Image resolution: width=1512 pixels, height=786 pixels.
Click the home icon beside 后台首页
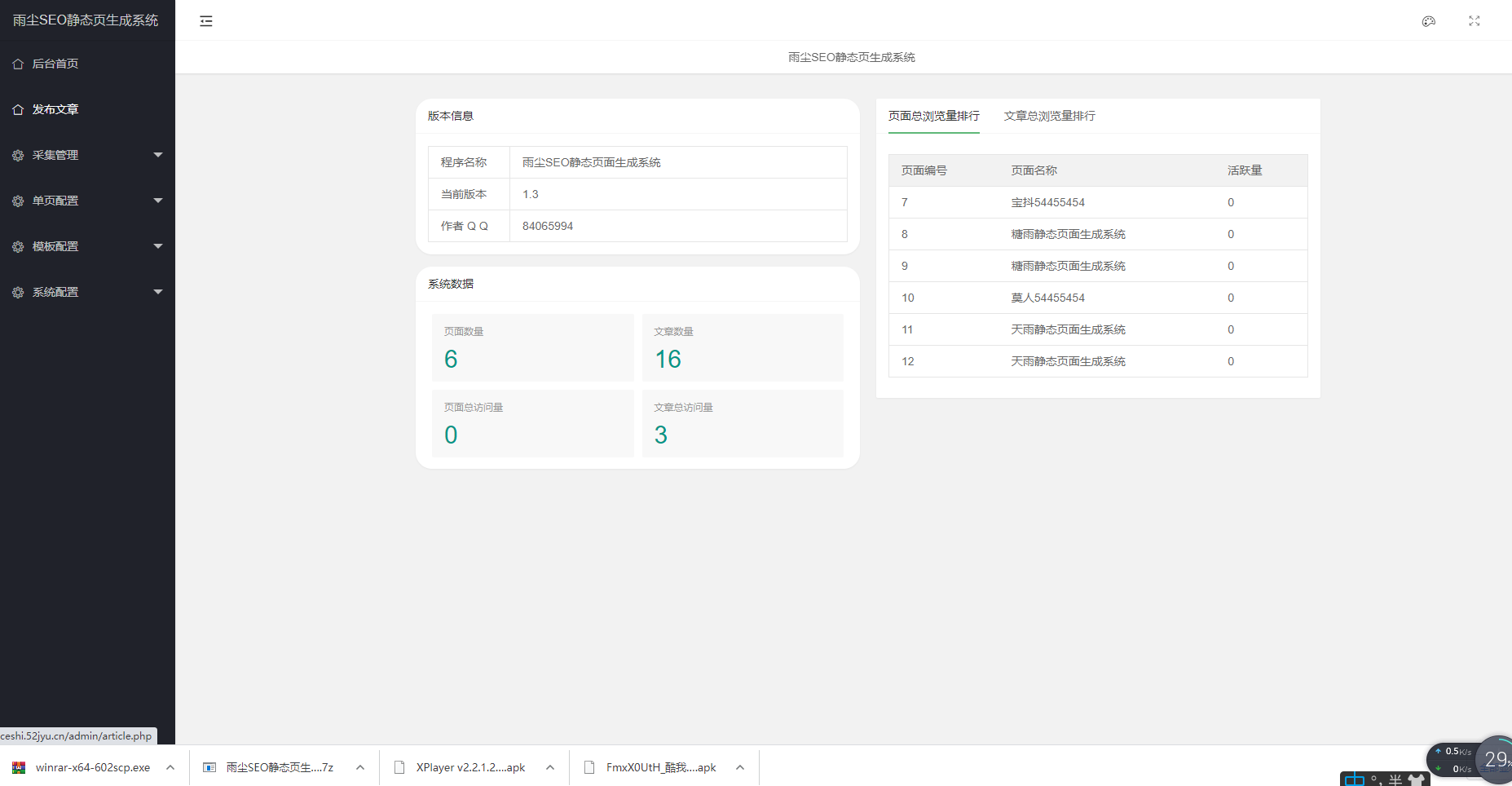point(18,64)
